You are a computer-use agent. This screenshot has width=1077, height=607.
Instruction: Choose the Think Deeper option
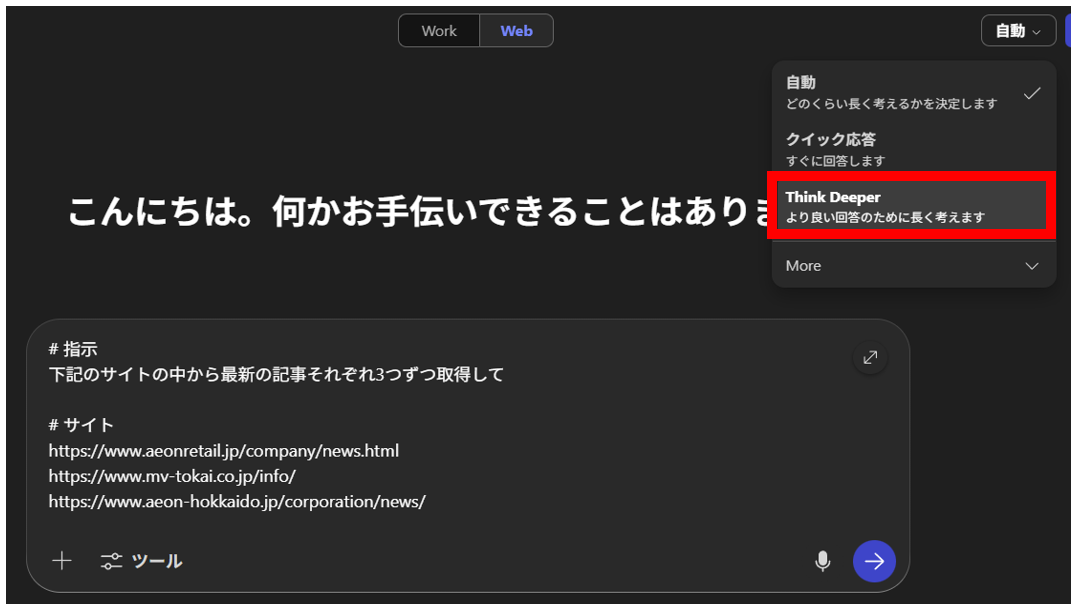pyautogui.click(x=911, y=206)
